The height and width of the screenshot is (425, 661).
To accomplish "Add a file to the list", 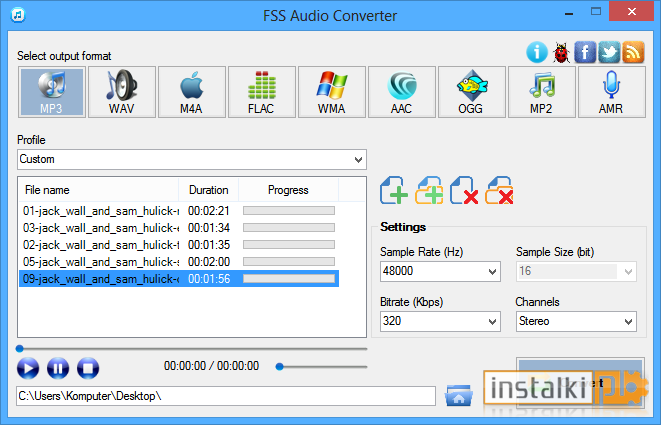I will pos(394,191).
